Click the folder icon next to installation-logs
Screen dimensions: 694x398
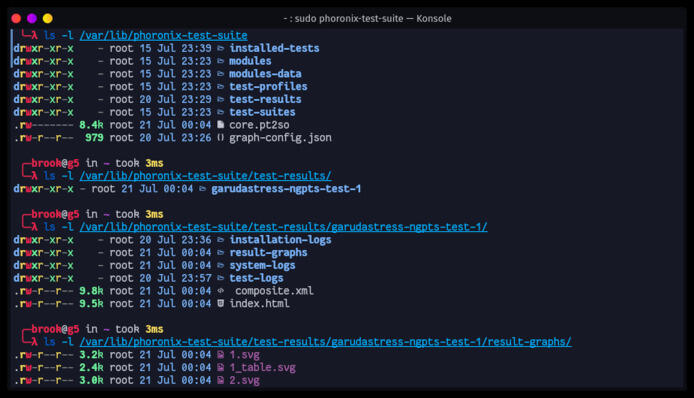click(220, 240)
